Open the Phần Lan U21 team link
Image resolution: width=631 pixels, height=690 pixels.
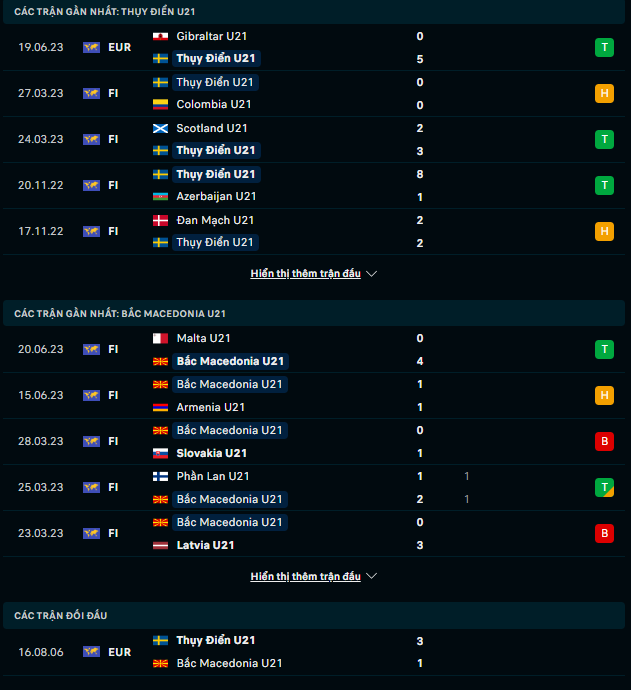(x=212, y=477)
